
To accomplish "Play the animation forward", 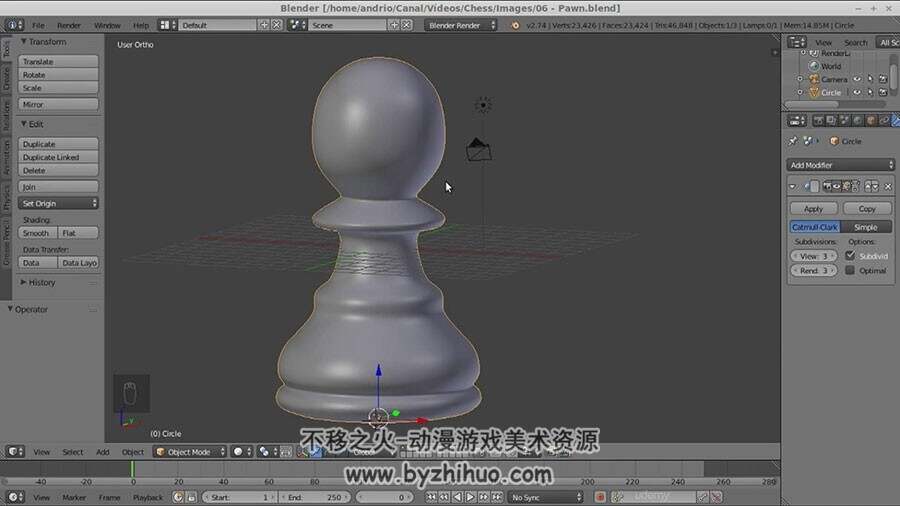I will 470,497.
